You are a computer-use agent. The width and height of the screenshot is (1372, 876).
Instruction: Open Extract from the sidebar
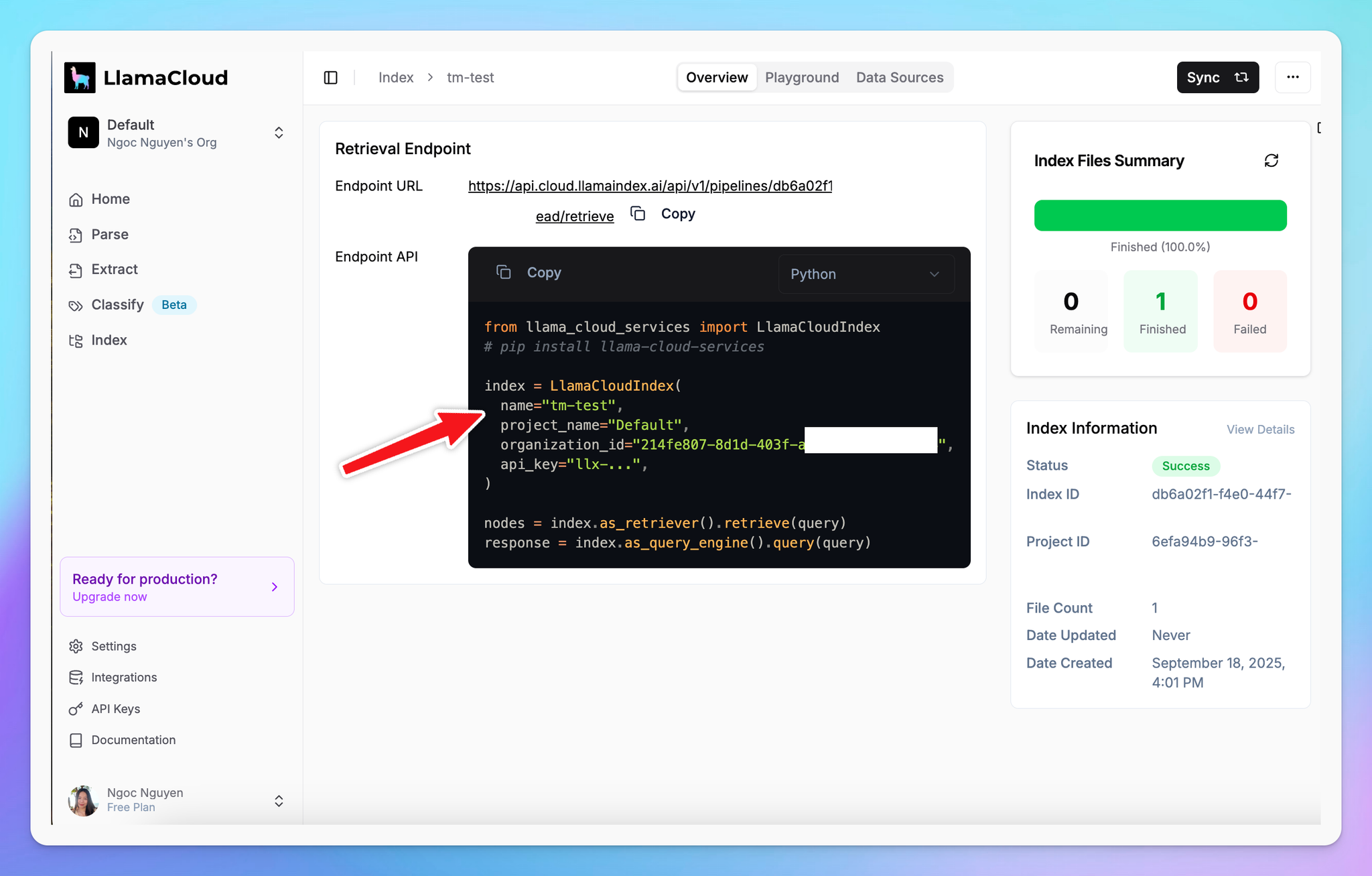coord(114,269)
